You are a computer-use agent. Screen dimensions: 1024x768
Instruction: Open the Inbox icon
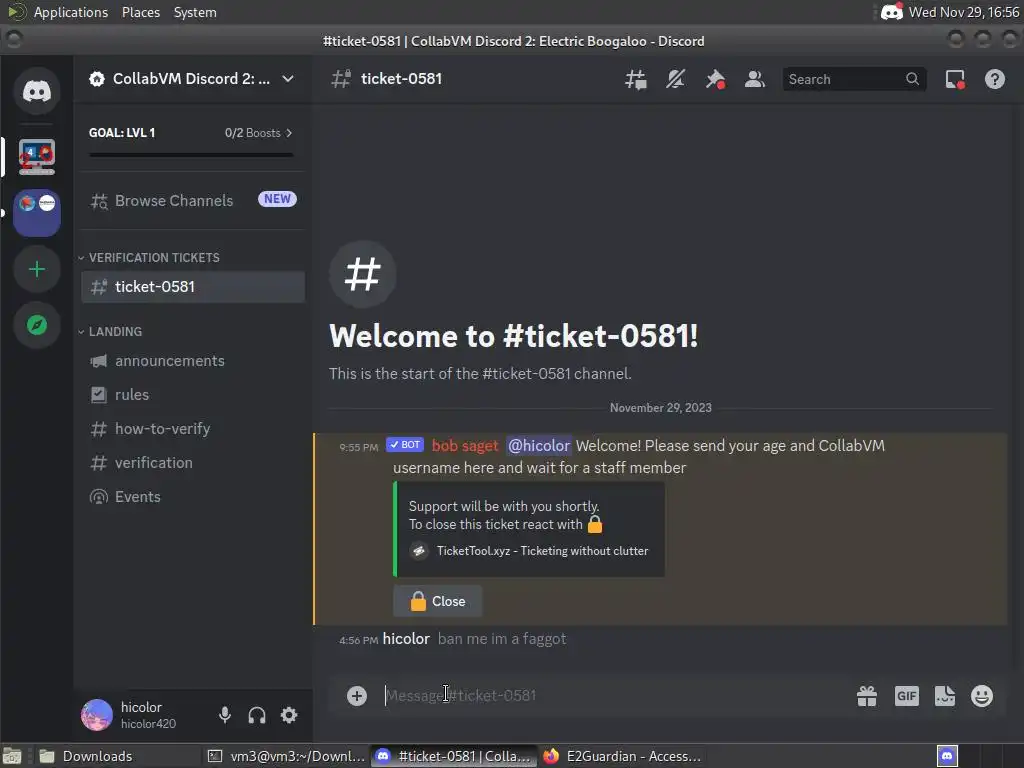point(955,80)
